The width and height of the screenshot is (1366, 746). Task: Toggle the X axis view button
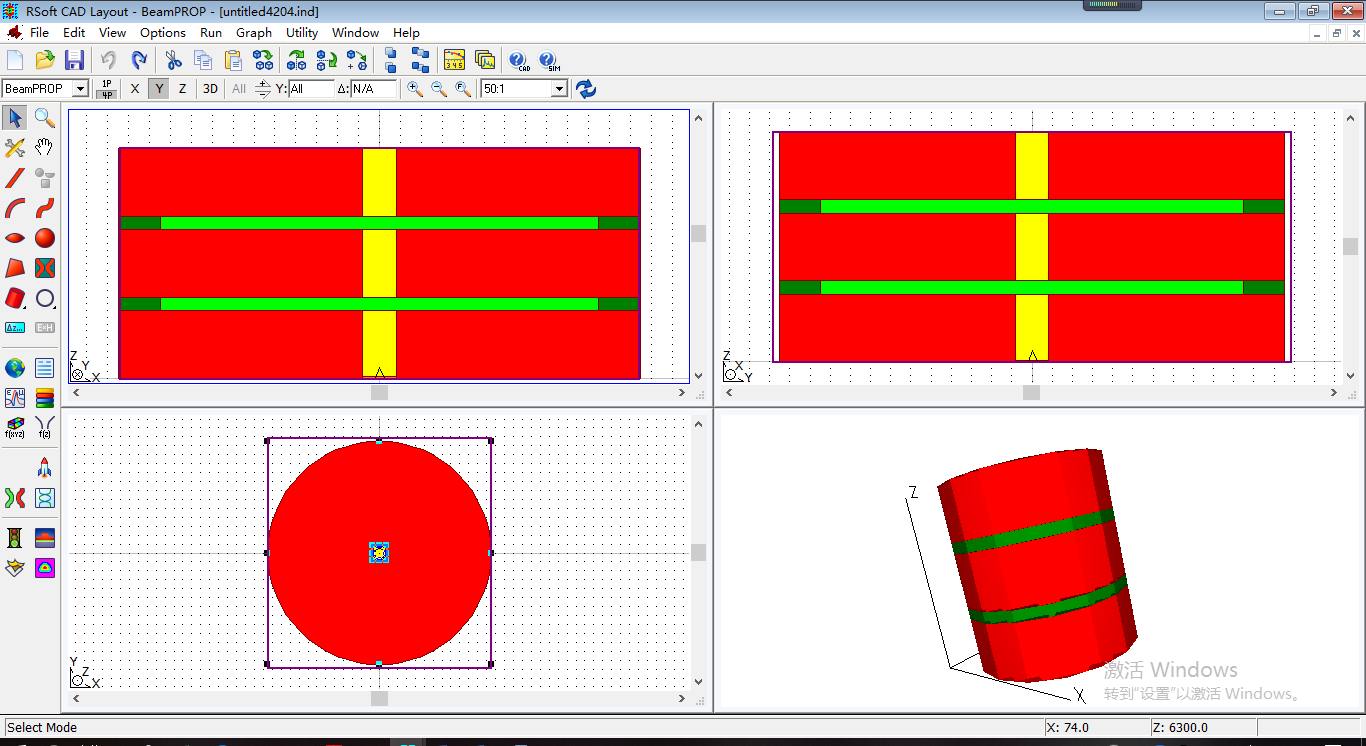pyautogui.click(x=135, y=89)
